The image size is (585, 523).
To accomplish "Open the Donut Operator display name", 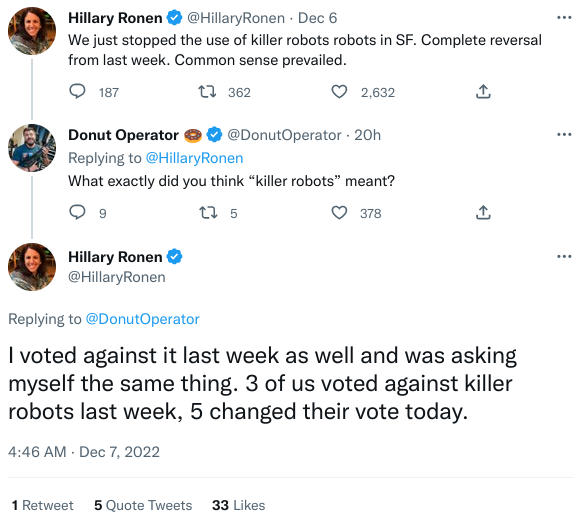I will [123, 135].
